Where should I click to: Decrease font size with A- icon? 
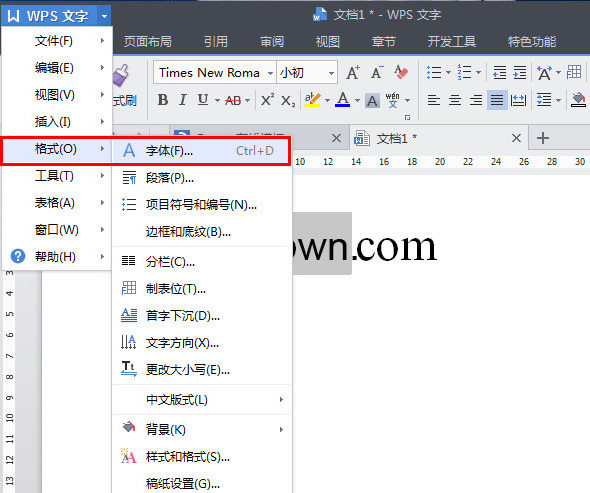point(377,72)
